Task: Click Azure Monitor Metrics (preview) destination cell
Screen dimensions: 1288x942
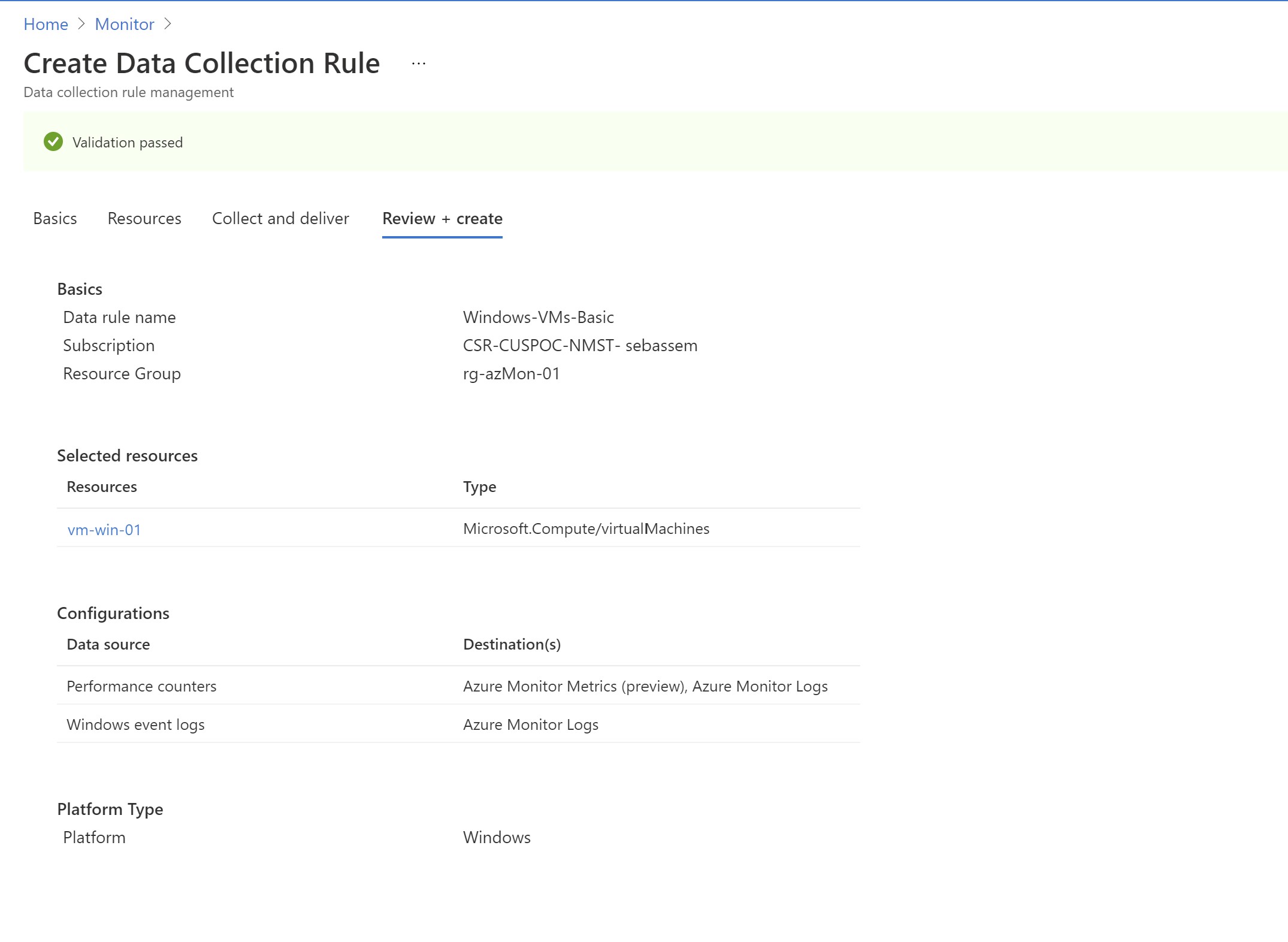Action: tap(645, 686)
